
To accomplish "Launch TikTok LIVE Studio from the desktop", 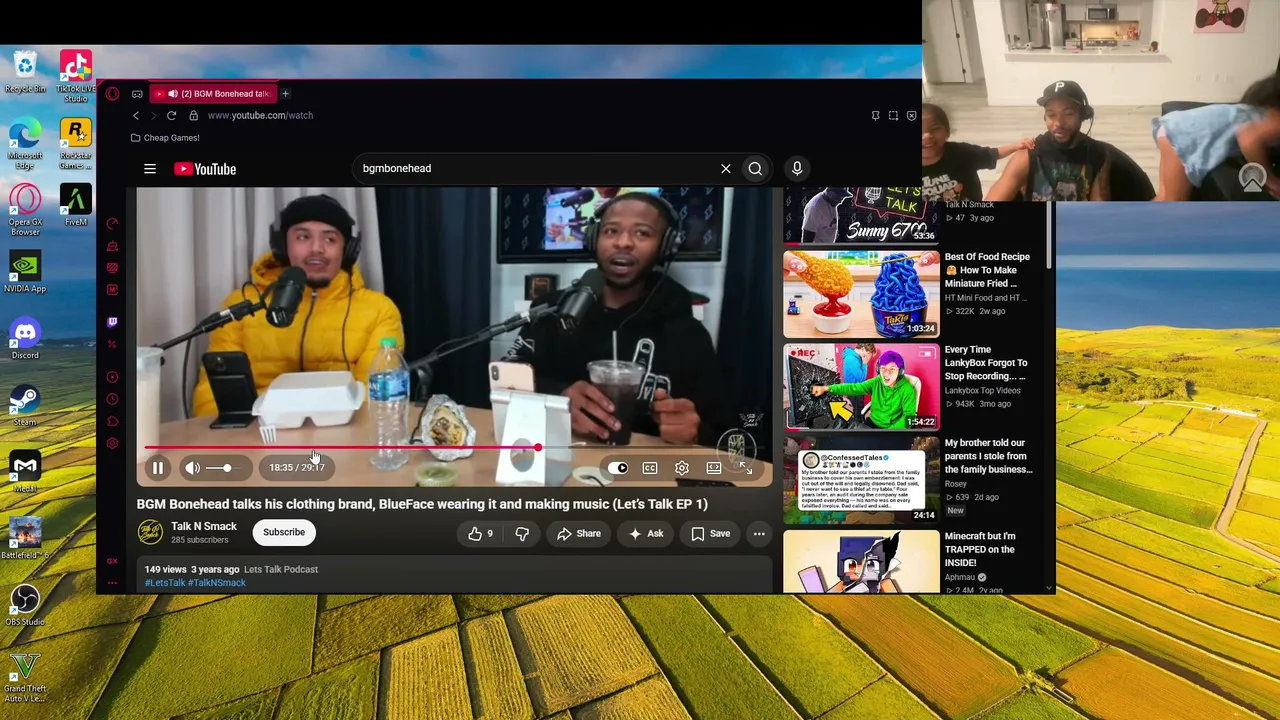I will coord(76,77).
